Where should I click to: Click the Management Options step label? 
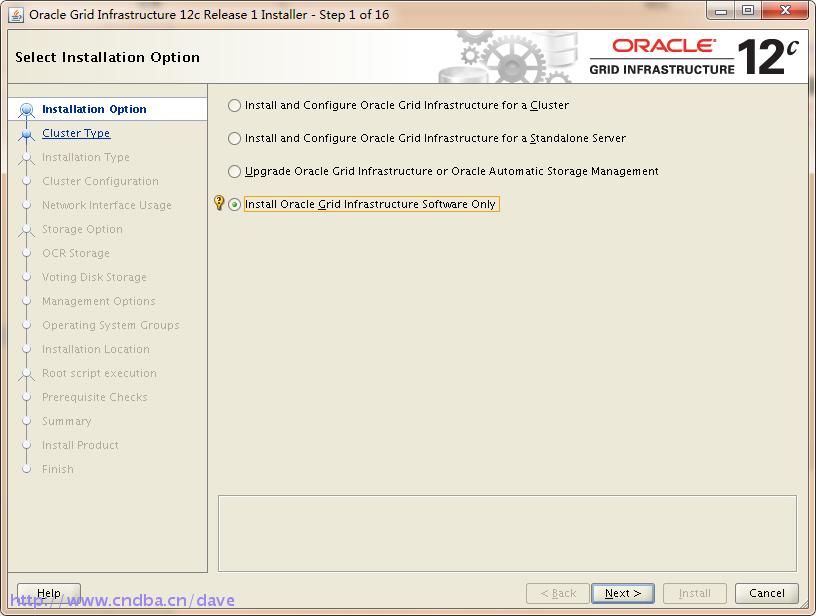click(99, 301)
